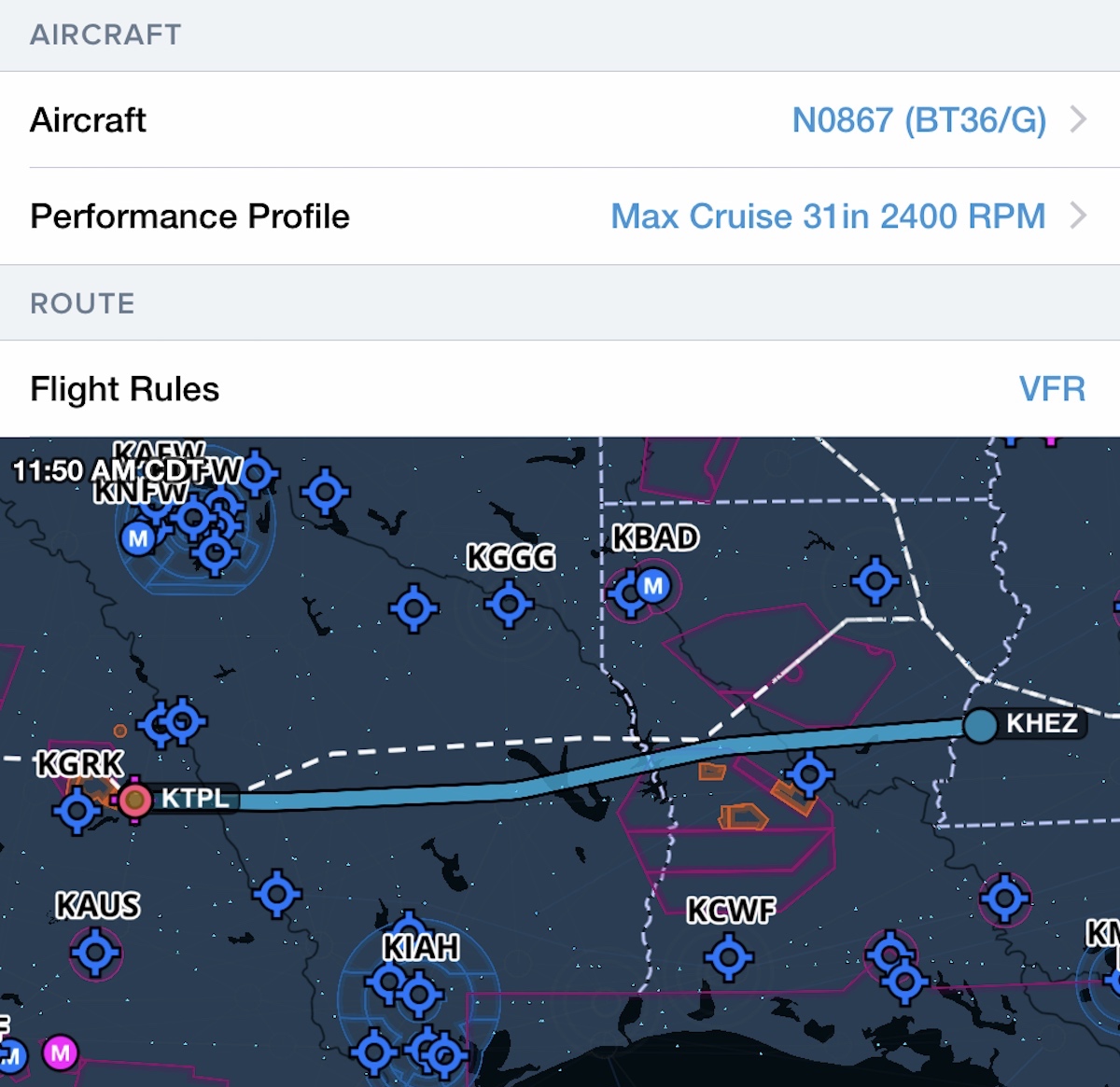Image resolution: width=1120 pixels, height=1087 pixels.
Task: Change the VFR flight rules value
Action: 1052,389
